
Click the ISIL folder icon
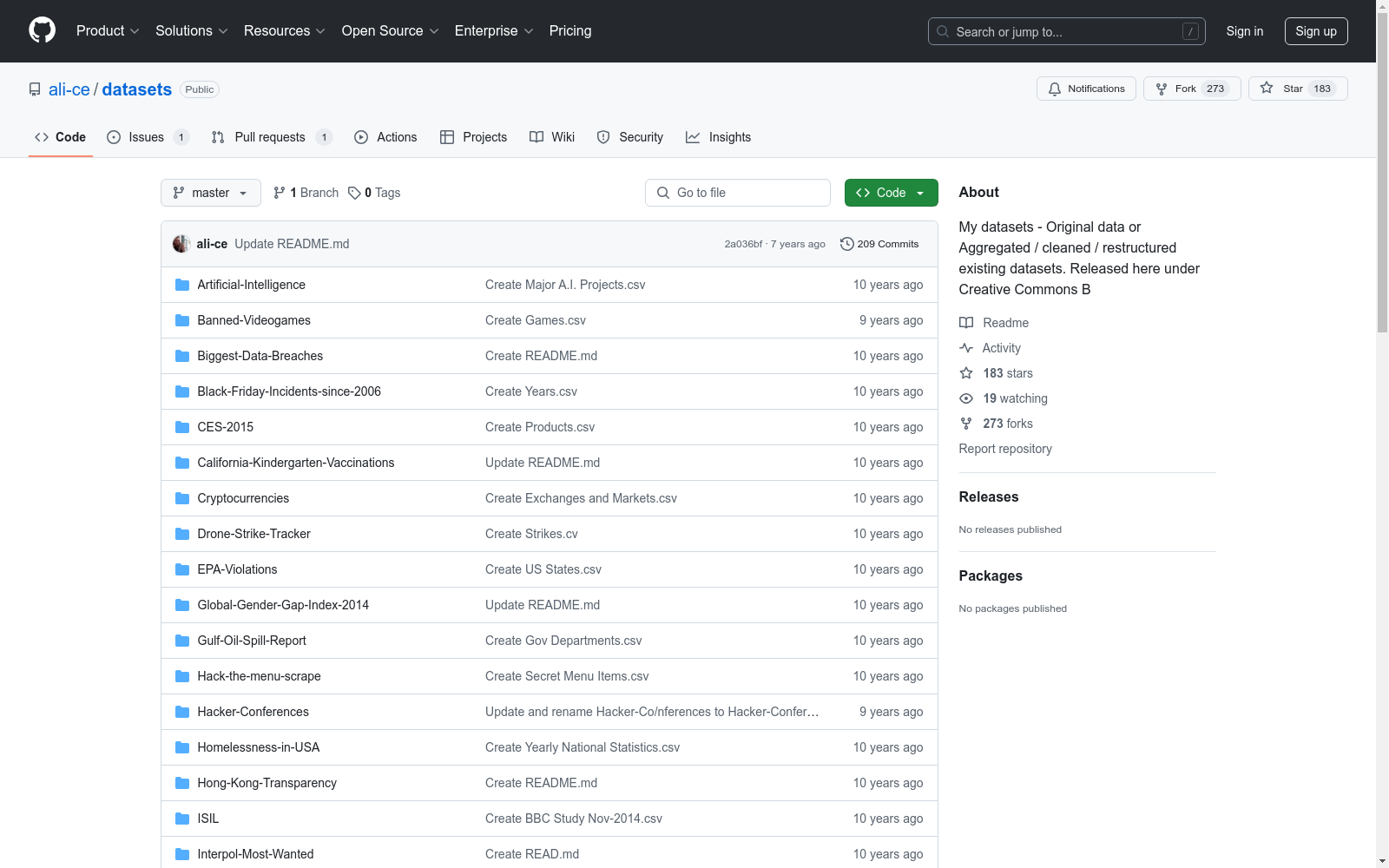182,819
